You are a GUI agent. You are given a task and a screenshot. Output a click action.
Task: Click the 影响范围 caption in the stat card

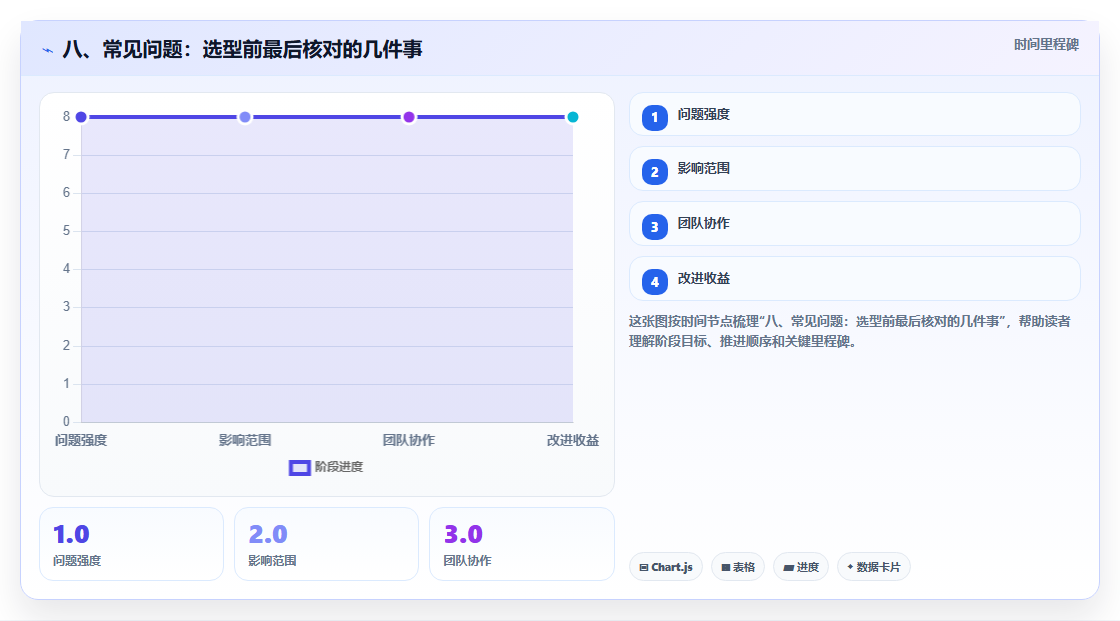click(x=272, y=561)
